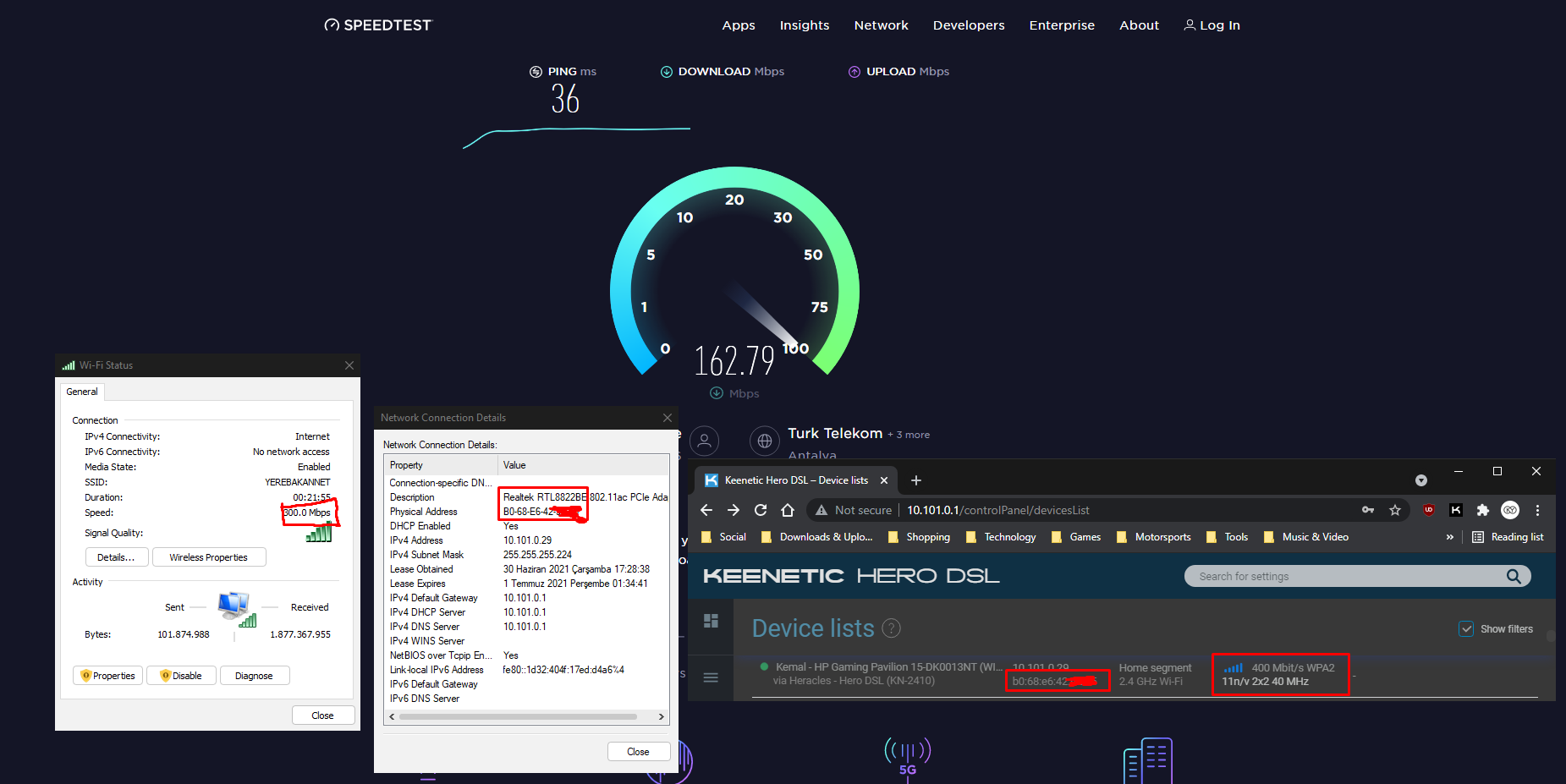The width and height of the screenshot is (1566, 784).
Task: Open the Social bookmarks folder
Action: 724,537
